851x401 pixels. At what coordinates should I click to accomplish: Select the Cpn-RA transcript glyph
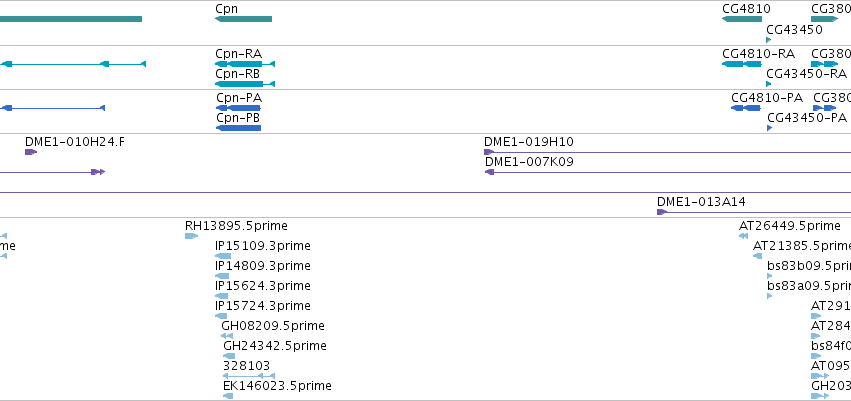[x=244, y=64]
